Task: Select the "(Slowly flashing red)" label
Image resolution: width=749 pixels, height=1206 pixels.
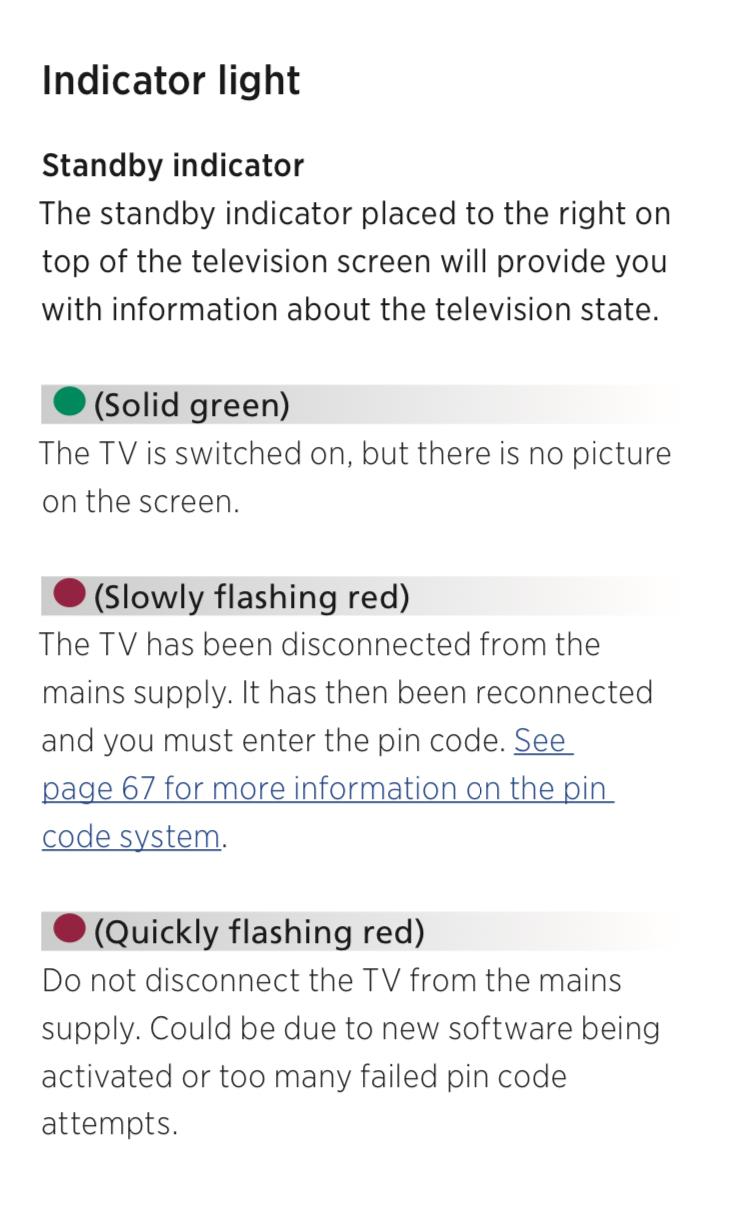Action: 251,597
